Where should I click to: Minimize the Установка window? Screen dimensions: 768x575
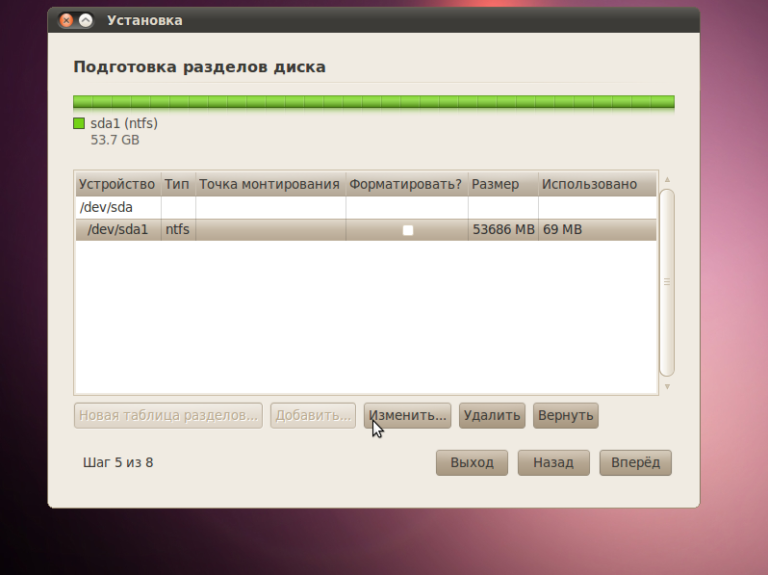(x=86, y=20)
